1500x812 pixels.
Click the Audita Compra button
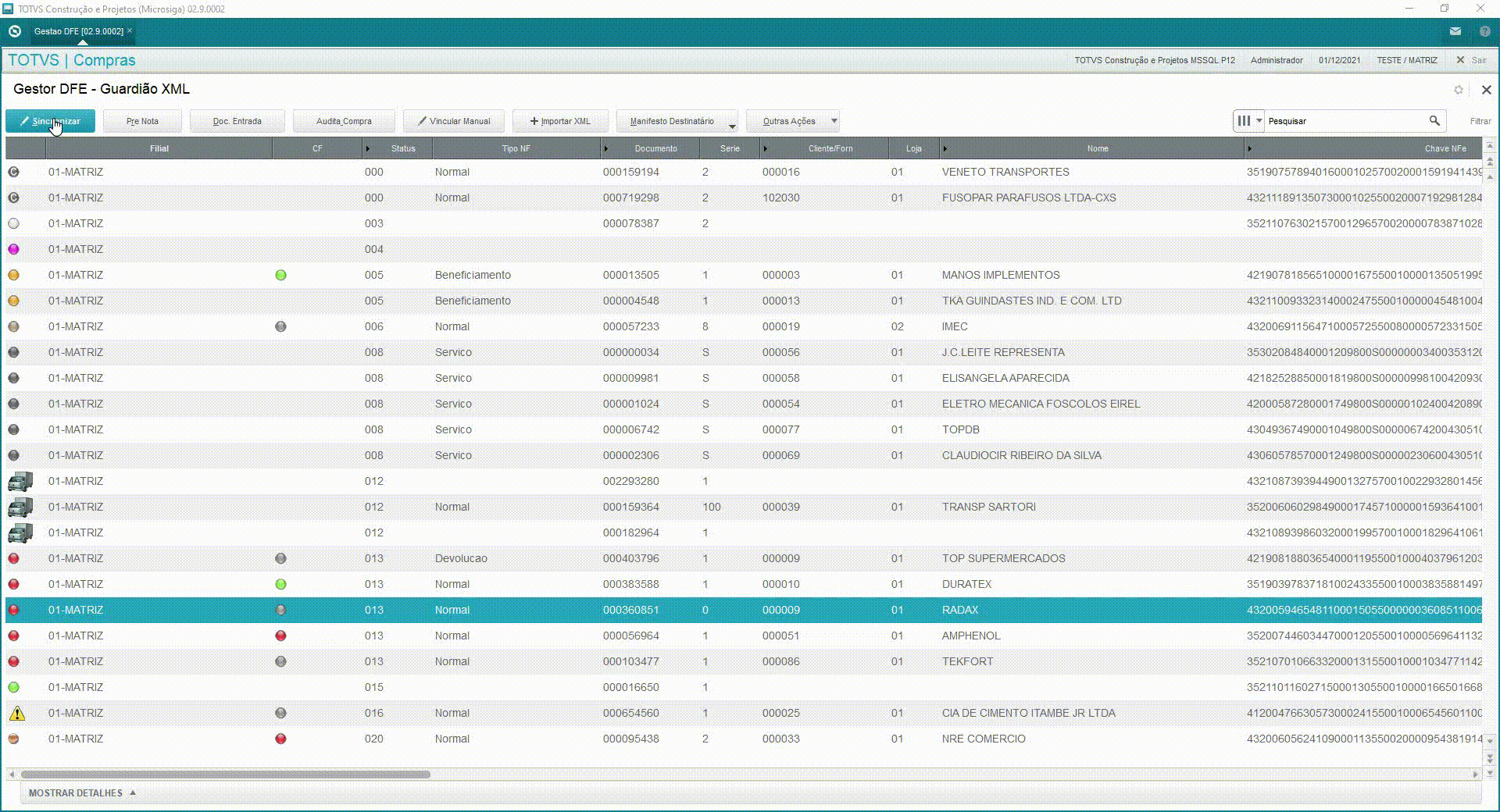344,121
